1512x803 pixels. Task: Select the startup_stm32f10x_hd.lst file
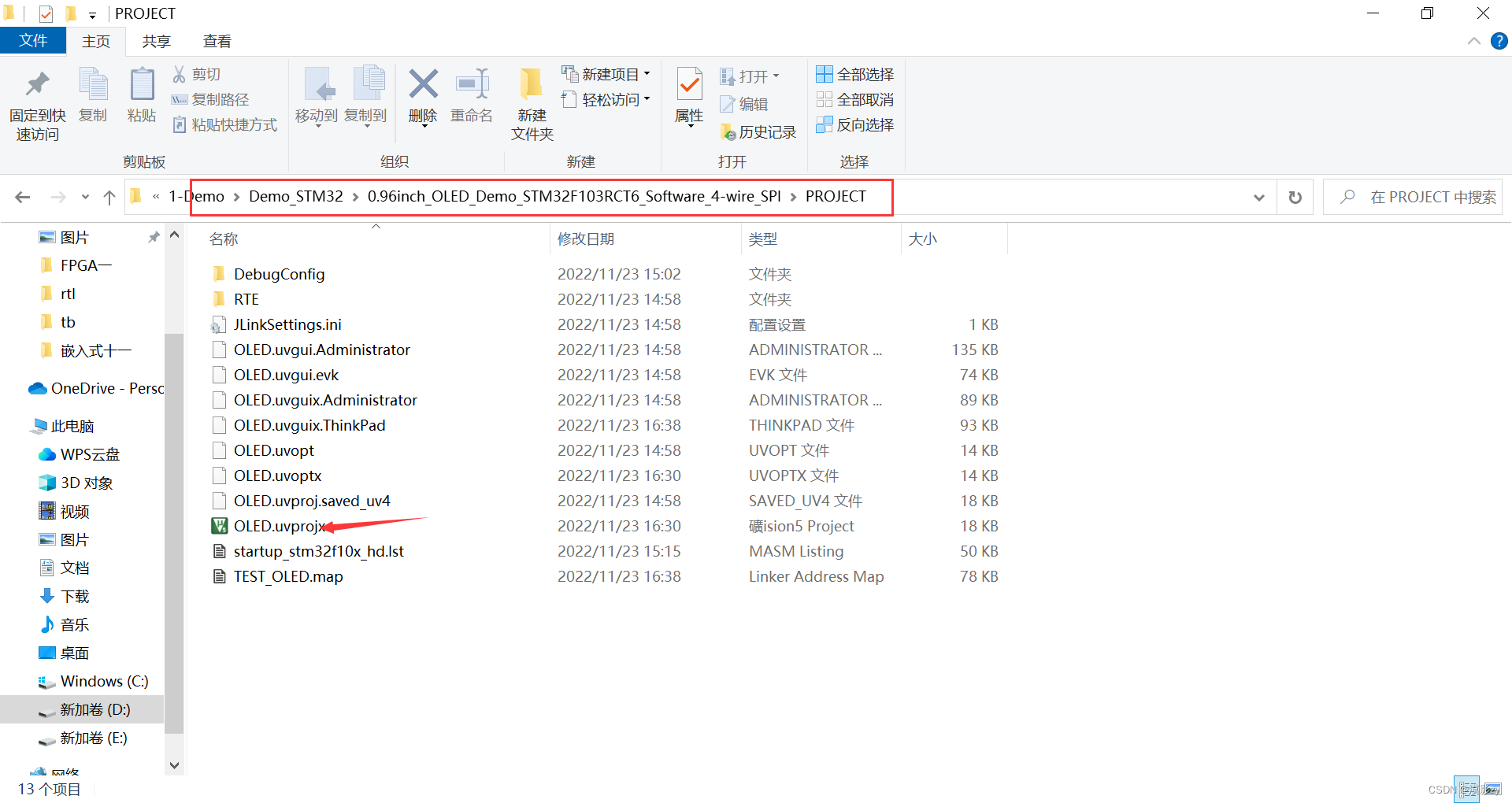point(307,551)
